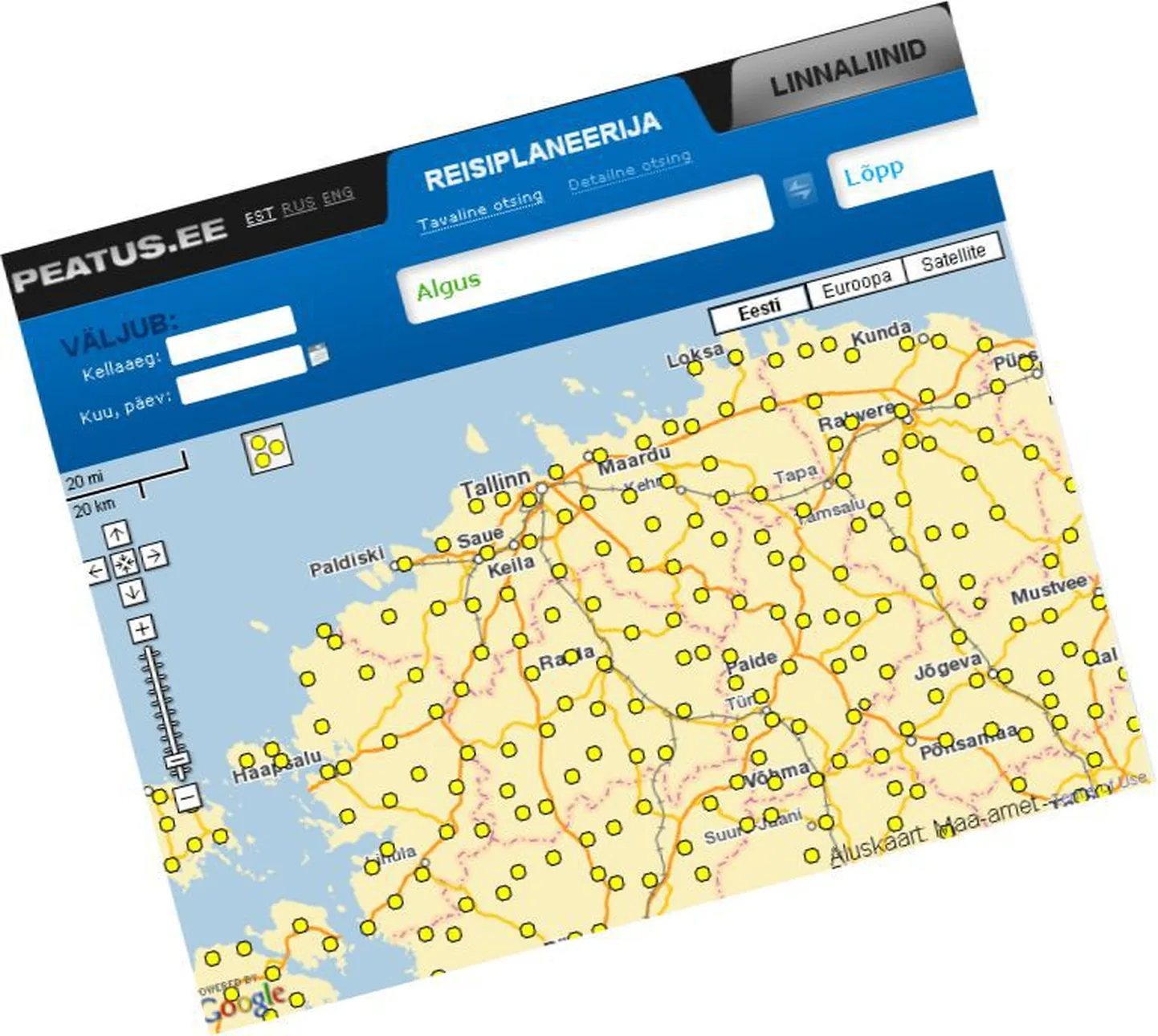The image size is (1158, 1036).
Task: Switch to the Reisiplaneerija tab
Action: click(x=543, y=152)
